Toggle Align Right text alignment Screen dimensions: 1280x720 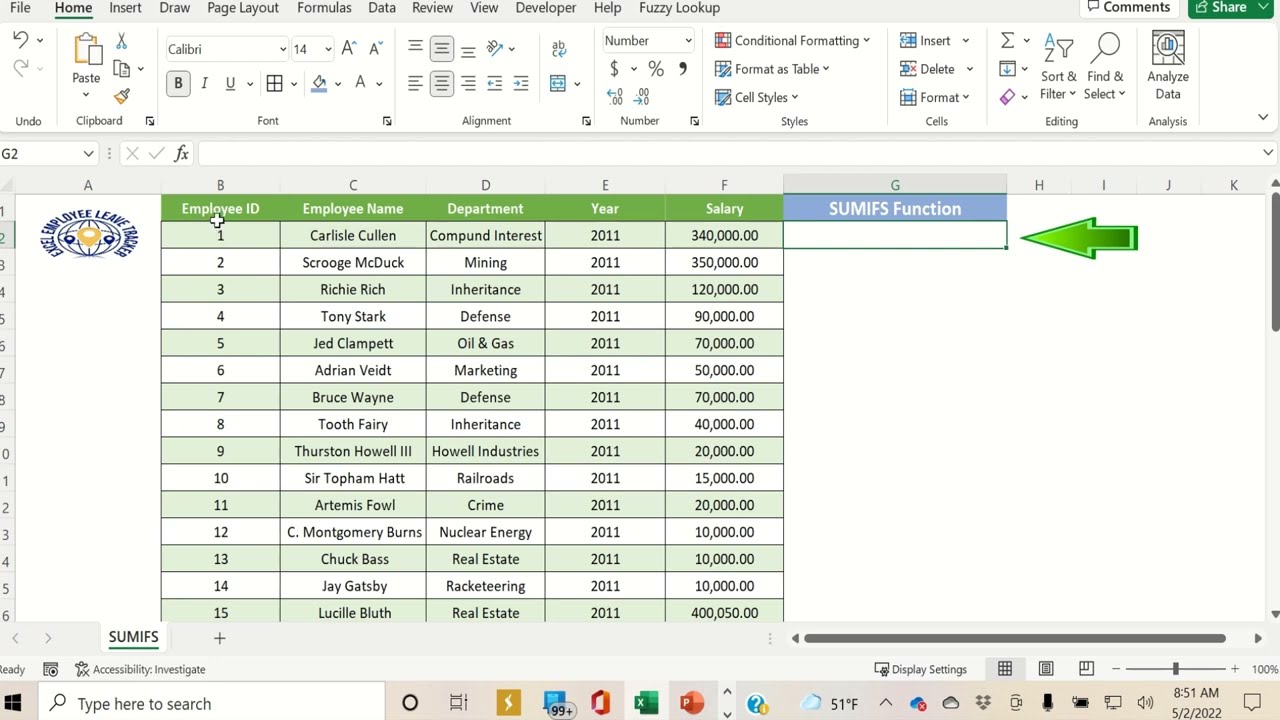[468, 84]
